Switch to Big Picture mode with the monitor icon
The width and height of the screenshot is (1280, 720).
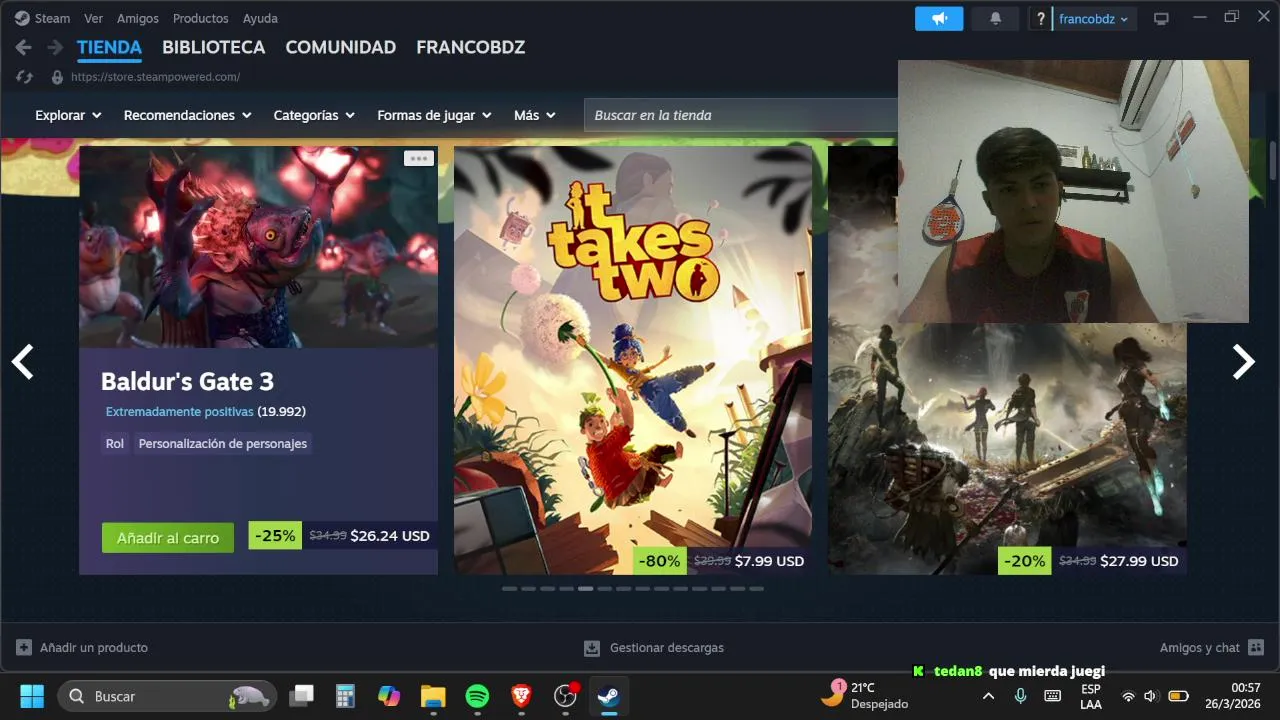pos(1161,18)
